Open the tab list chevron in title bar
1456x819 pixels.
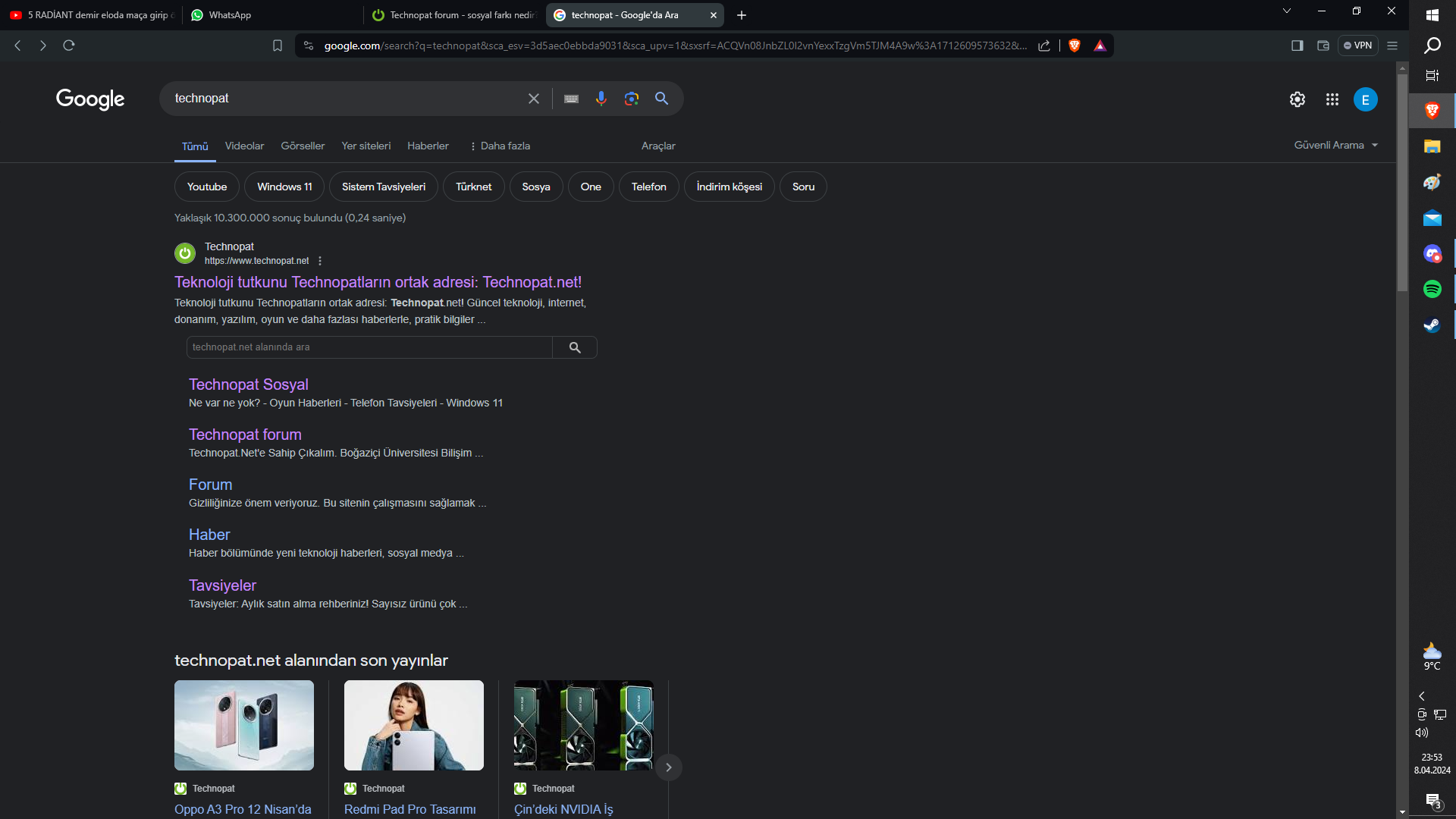[1286, 11]
